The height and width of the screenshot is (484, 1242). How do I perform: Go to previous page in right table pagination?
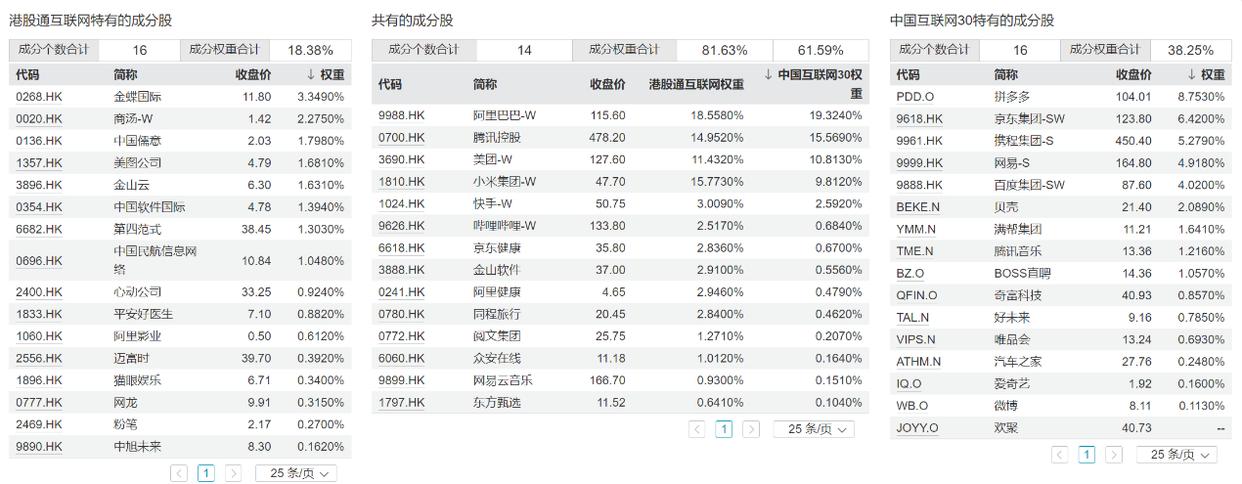[x=1060, y=454]
